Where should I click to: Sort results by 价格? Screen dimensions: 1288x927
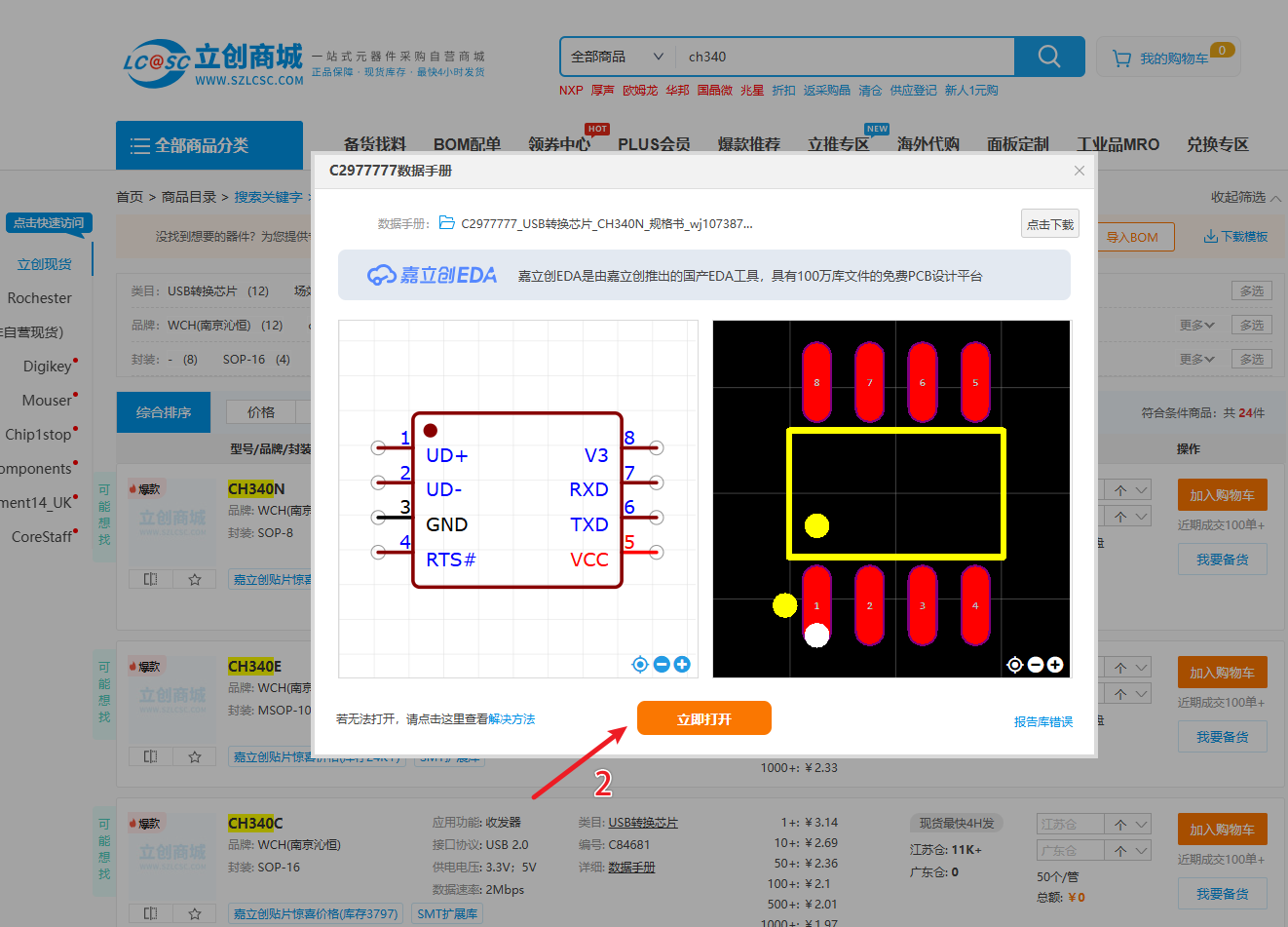pyautogui.click(x=261, y=412)
